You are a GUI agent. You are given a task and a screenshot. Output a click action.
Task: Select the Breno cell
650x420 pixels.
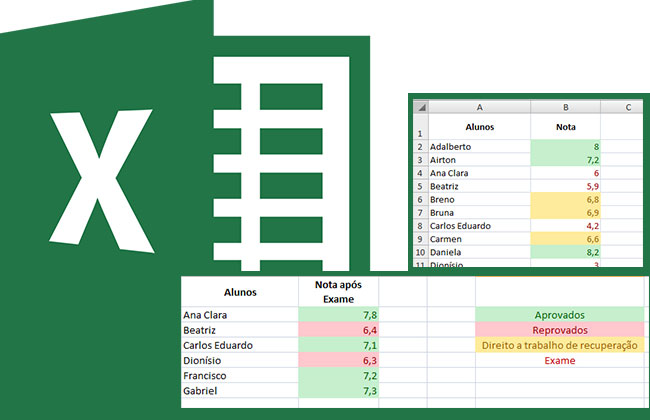point(479,199)
